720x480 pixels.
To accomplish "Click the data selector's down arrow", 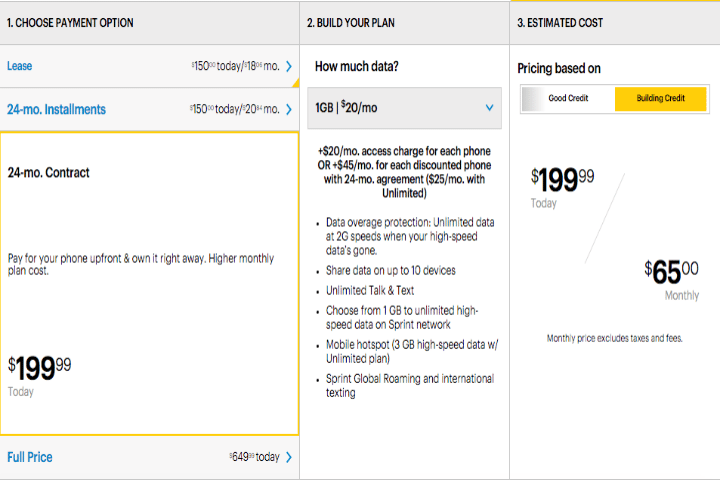I will (x=488, y=108).
